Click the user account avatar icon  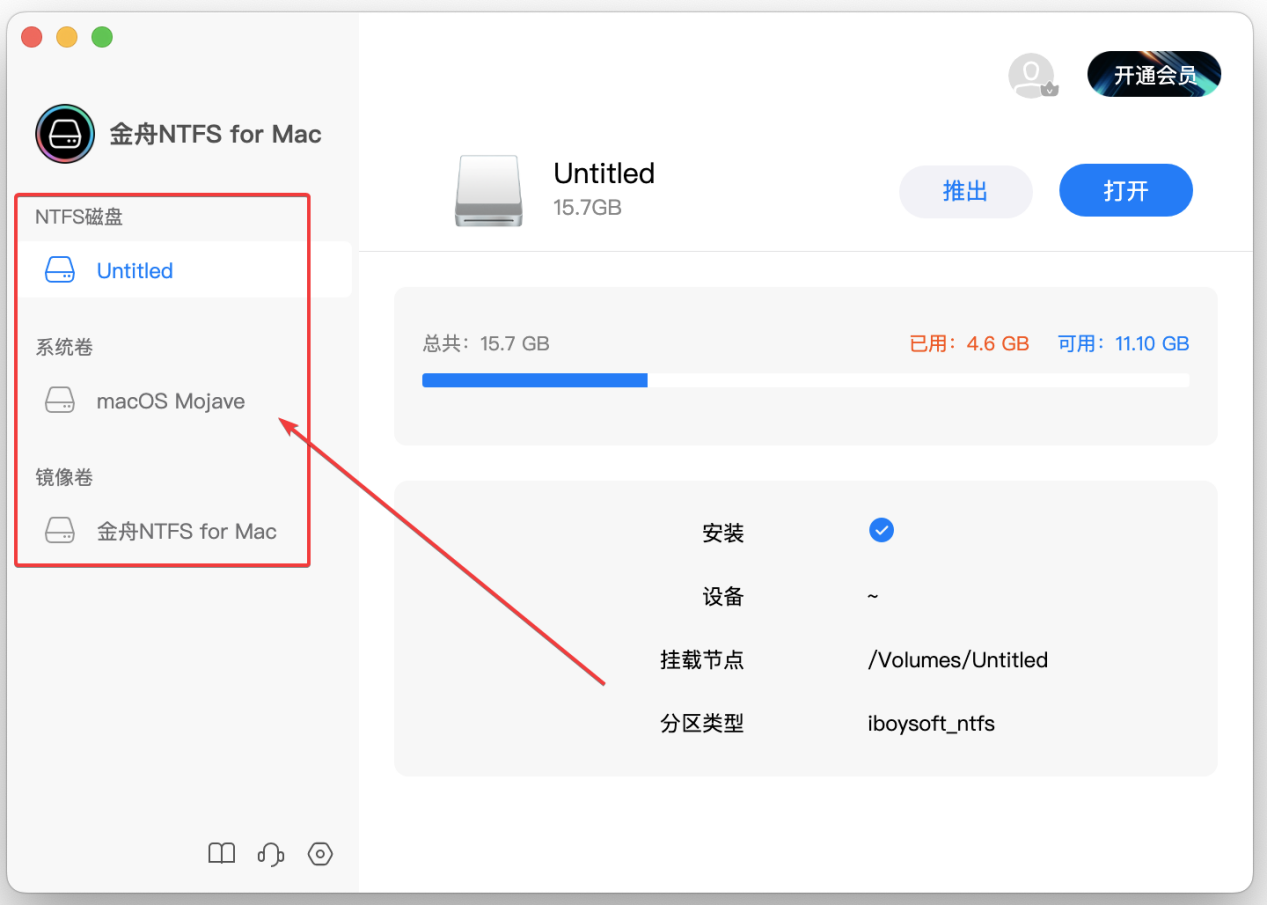(1032, 76)
